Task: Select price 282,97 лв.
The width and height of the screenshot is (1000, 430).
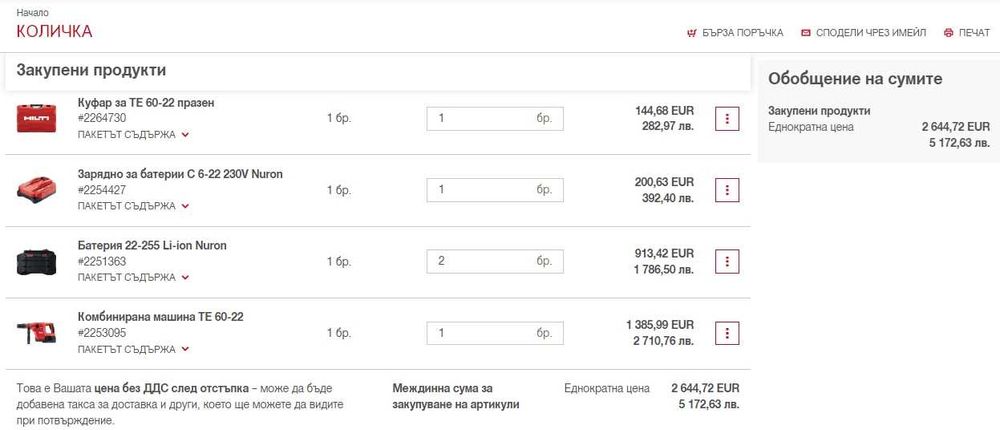Action: tap(668, 126)
